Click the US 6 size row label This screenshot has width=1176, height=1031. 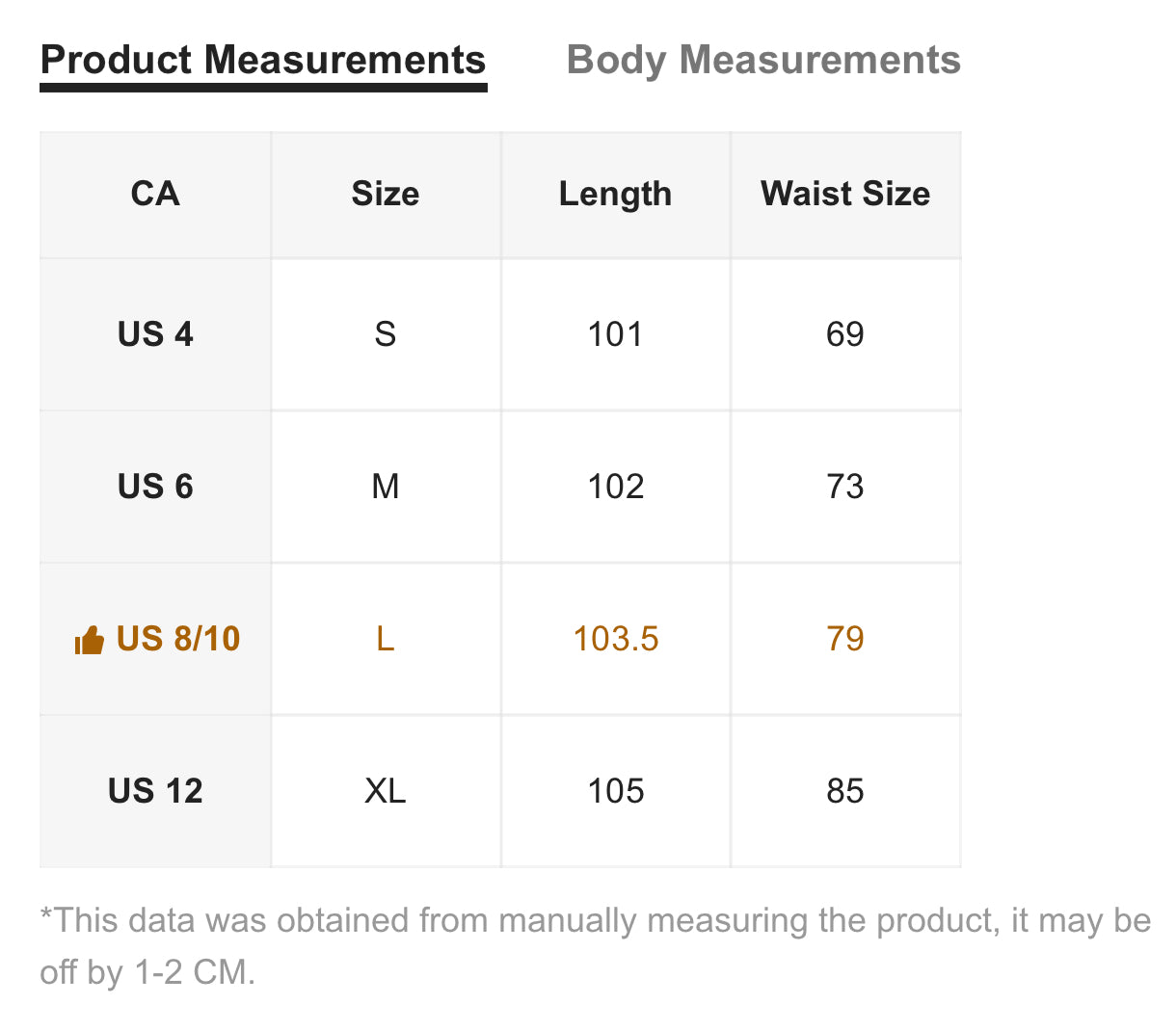click(x=155, y=487)
